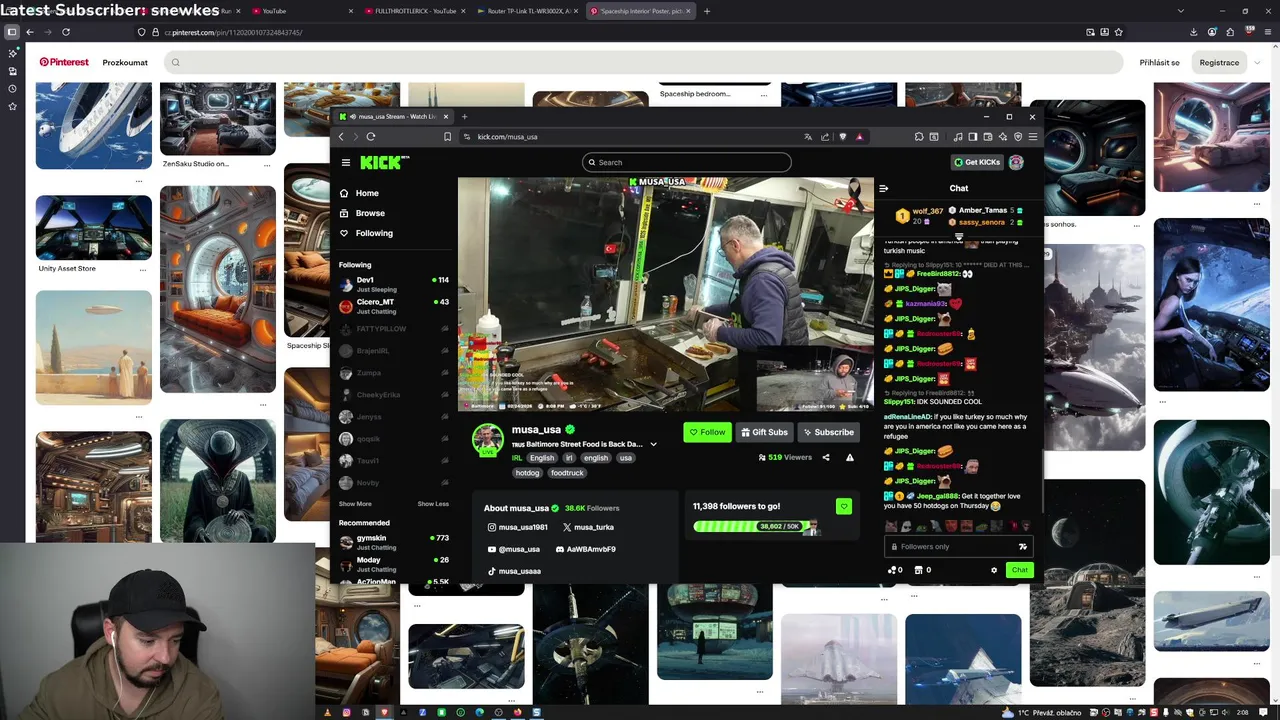Open Browse in Kick sidebar
The image size is (1280, 720).
pyautogui.click(x=369, y=213)
